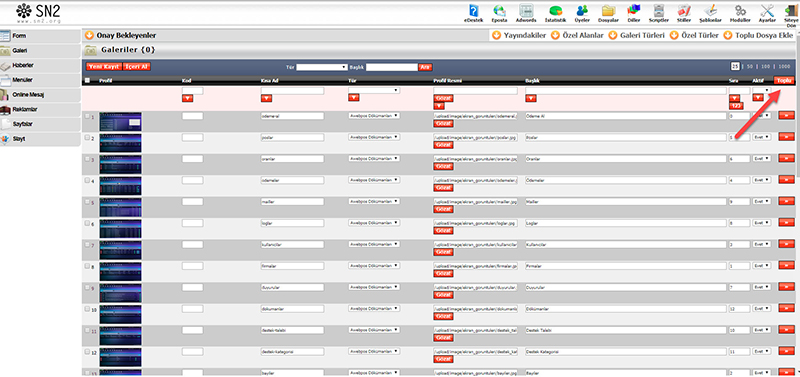The image size is (800, 377).
Task: Go to the Galeri Türleri link
Action: pos(641,36)
